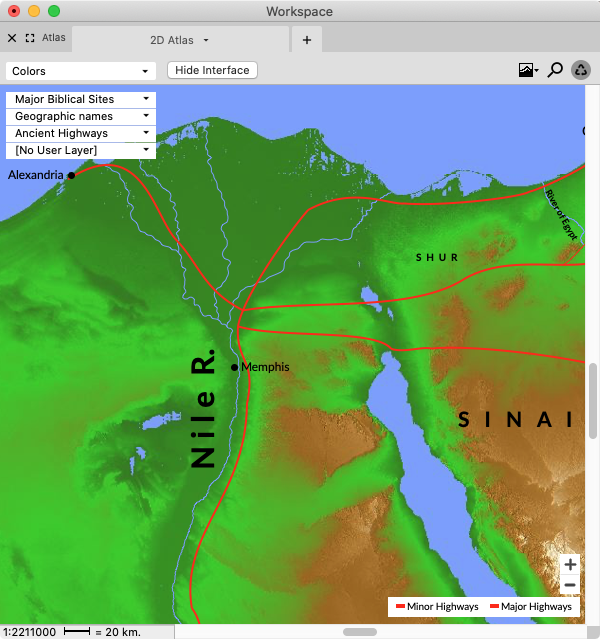Open the image export icon menu
This screenshot has height=639, width=600.
(x=528, y=70)
